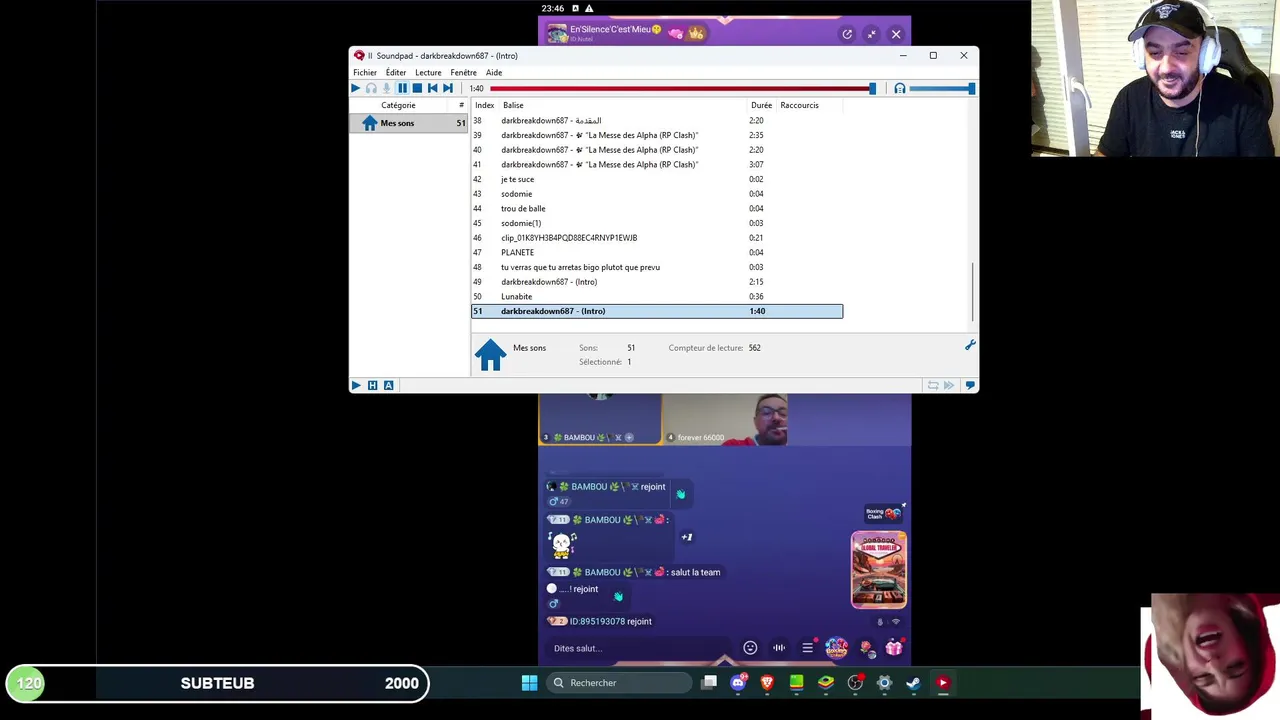The width and height of the screenshot is (1280, 720).
Task: Open the Aide menu
Action: point(494,73)
